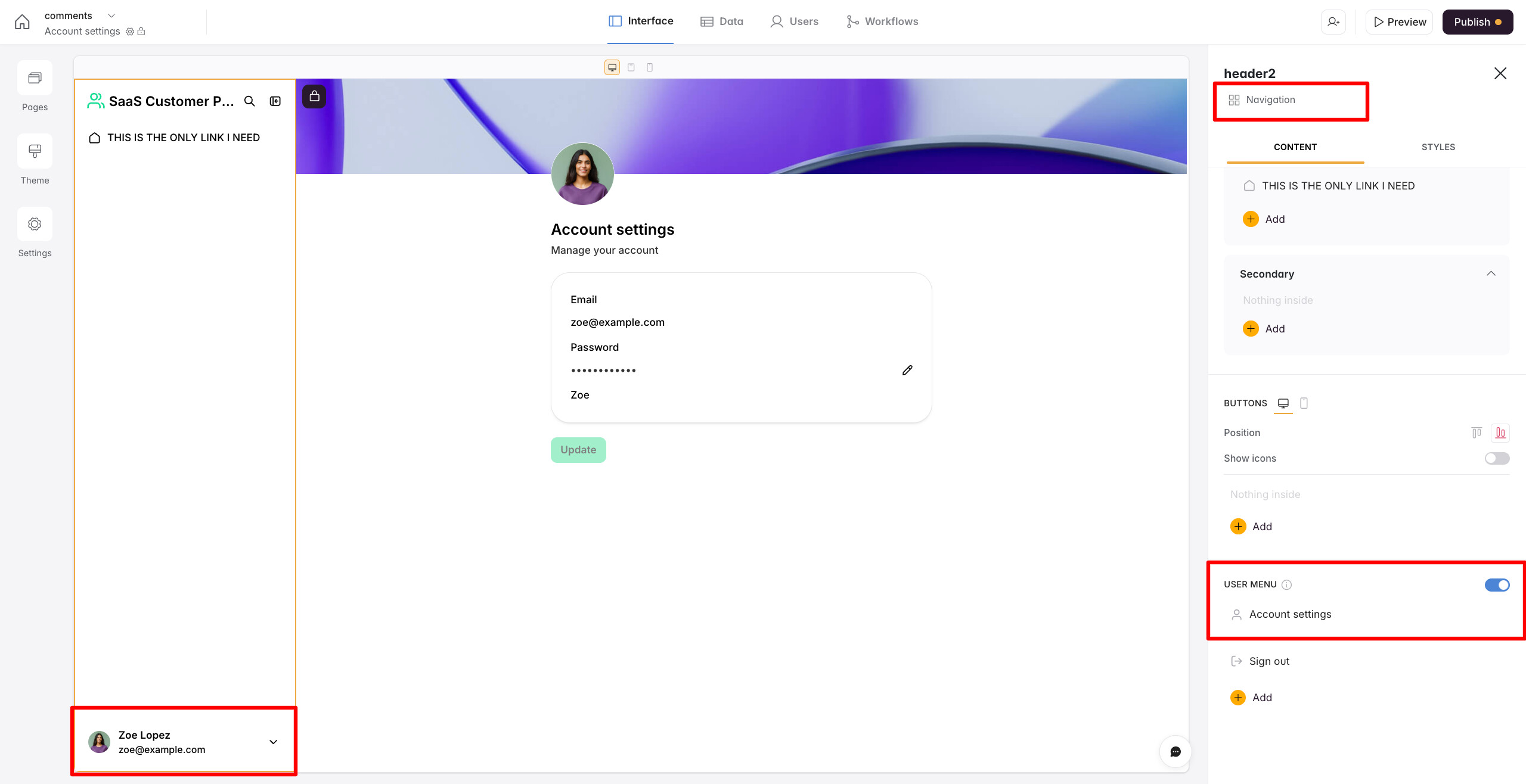
Task: Open the Pages panel icon
Action: [35, 78]
